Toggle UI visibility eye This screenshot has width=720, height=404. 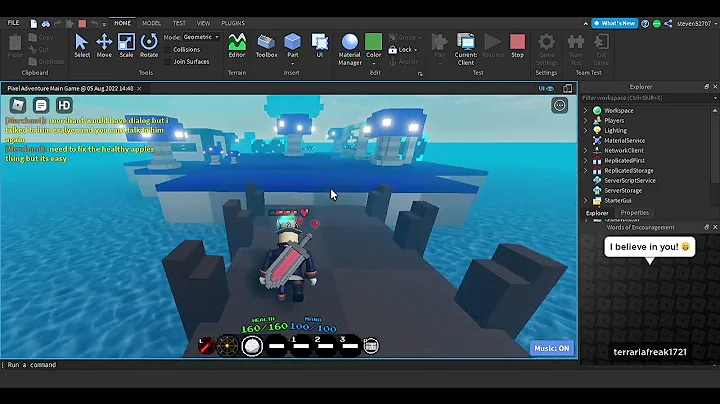(x=546, y=89)
